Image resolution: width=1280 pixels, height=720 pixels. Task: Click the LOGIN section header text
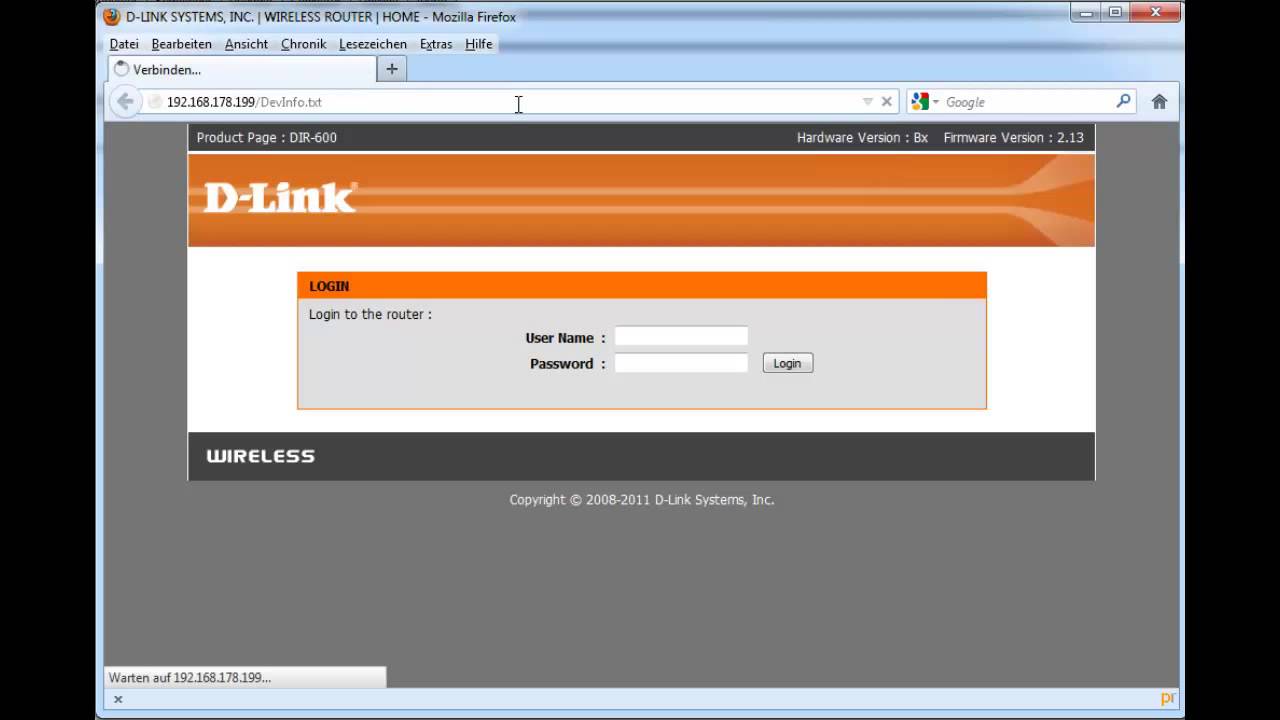[x=329, y=286]
